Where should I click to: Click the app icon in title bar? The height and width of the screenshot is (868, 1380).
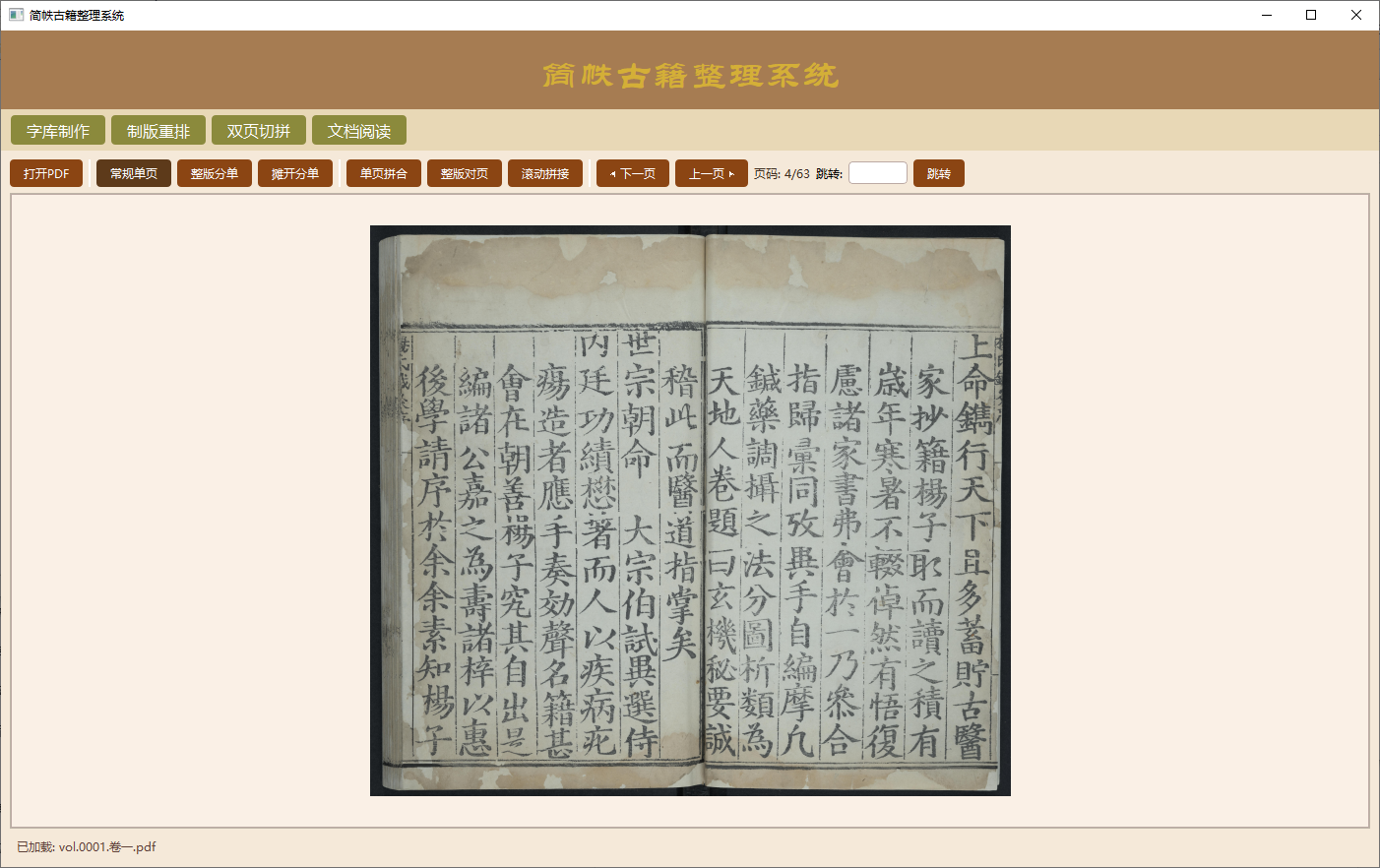click(x=16, y=15)
